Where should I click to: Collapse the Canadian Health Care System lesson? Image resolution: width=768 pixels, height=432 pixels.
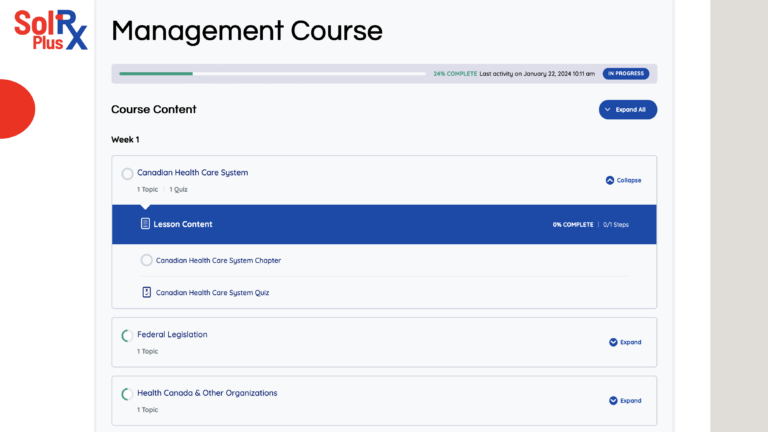pos(623,180)
